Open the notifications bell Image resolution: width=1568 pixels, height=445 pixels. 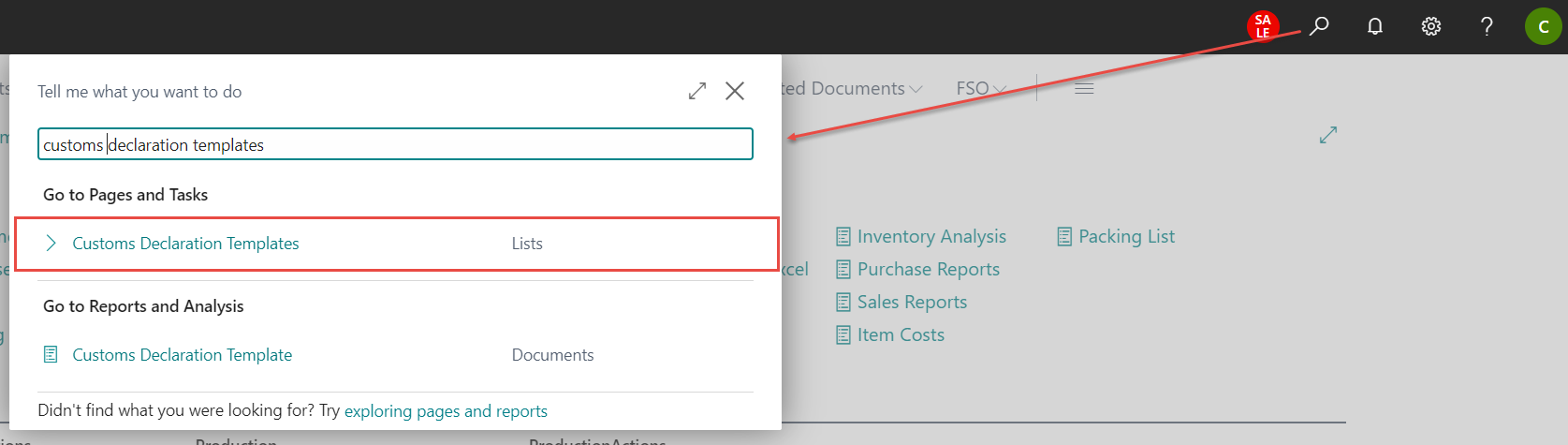click(1374, 26)
